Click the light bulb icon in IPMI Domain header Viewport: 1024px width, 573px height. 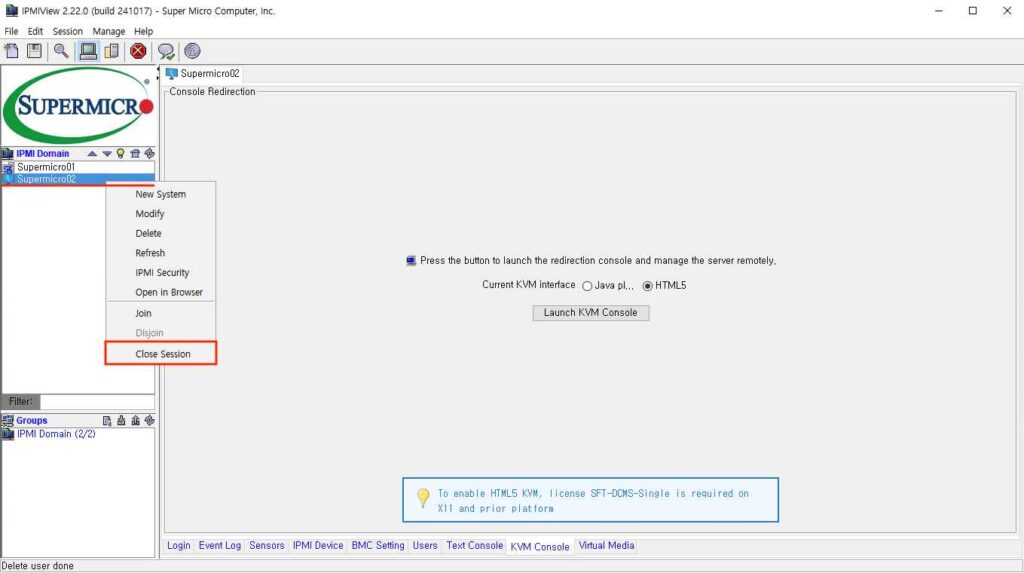(120, 154)
